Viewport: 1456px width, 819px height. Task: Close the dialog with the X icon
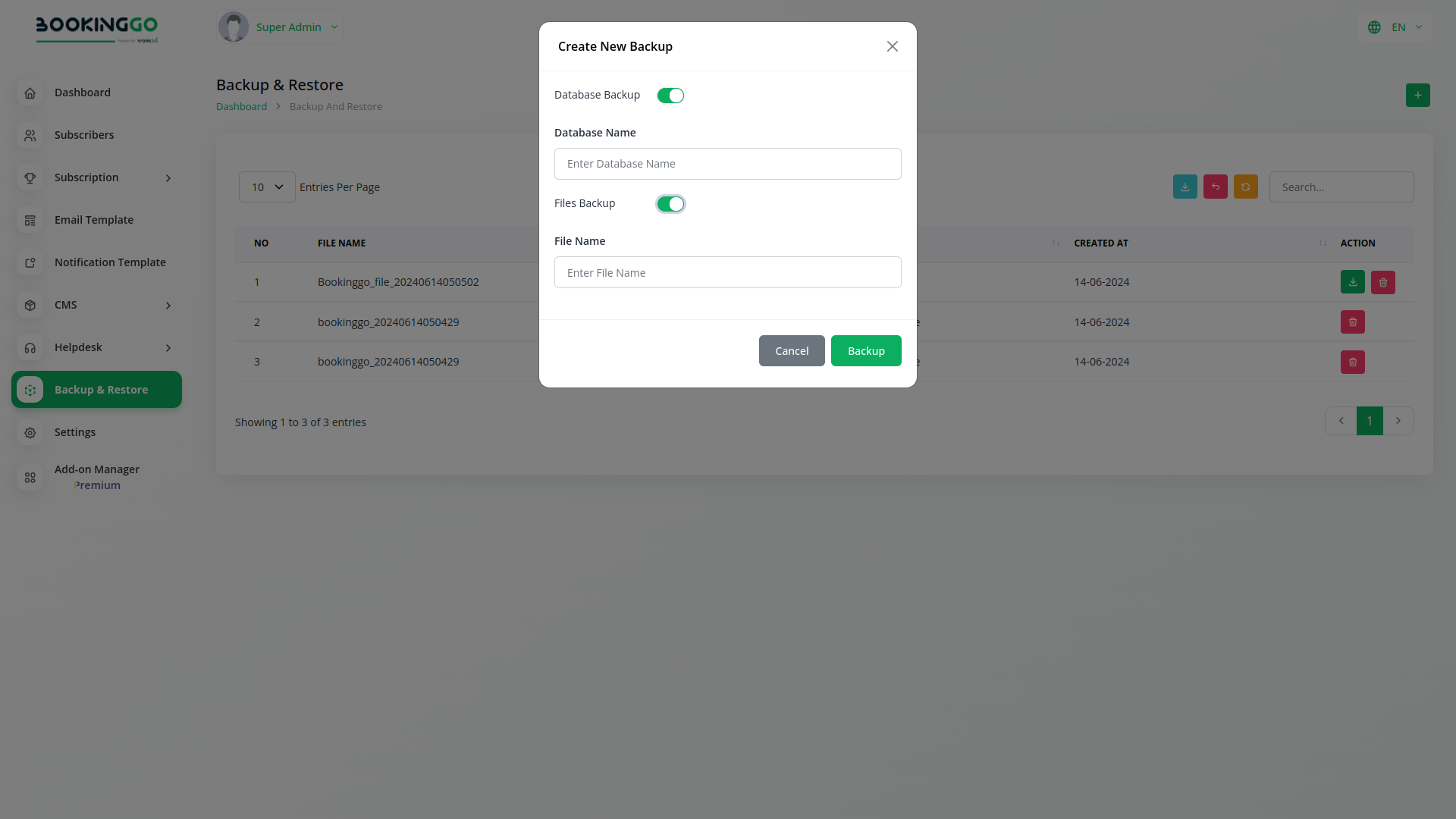892,46
